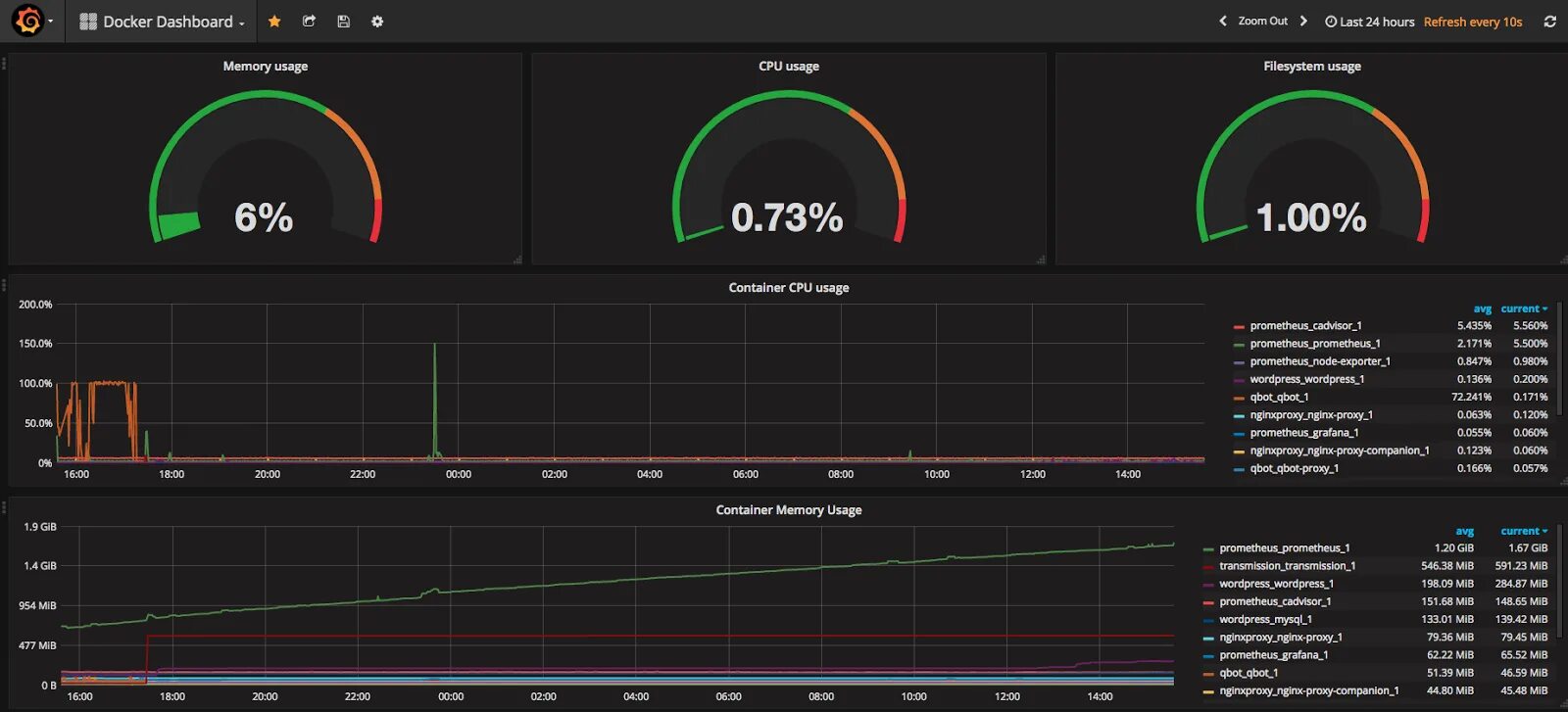Toggle prometheus_cadvisor_1 series in CPU legend
1568x712 pixels.
(x=1305, y=325)
